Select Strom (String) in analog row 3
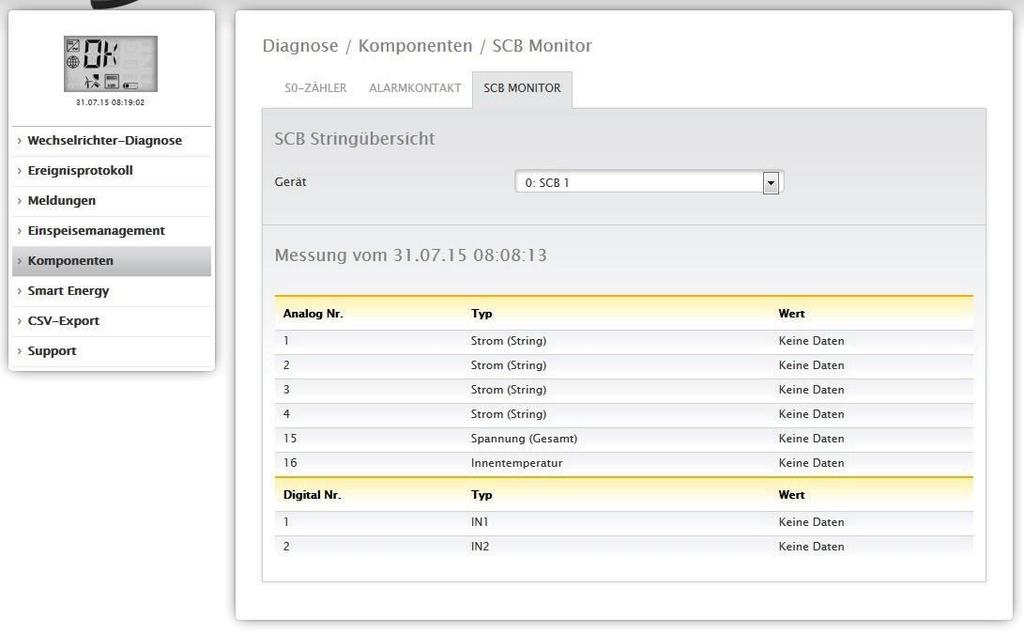 click(x=508, y=390)
